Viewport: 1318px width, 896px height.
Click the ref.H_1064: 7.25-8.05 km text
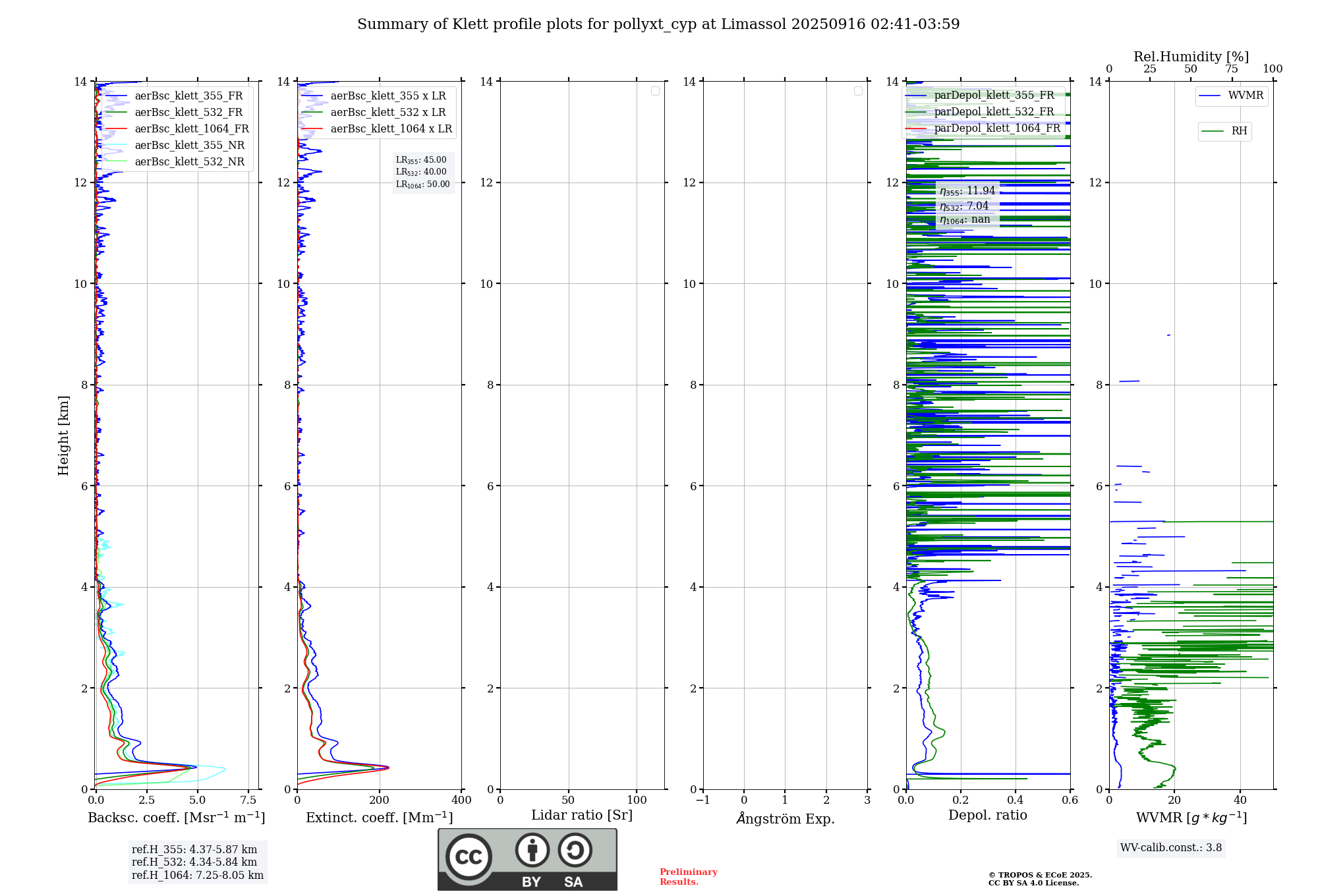[x=198, y=876]
